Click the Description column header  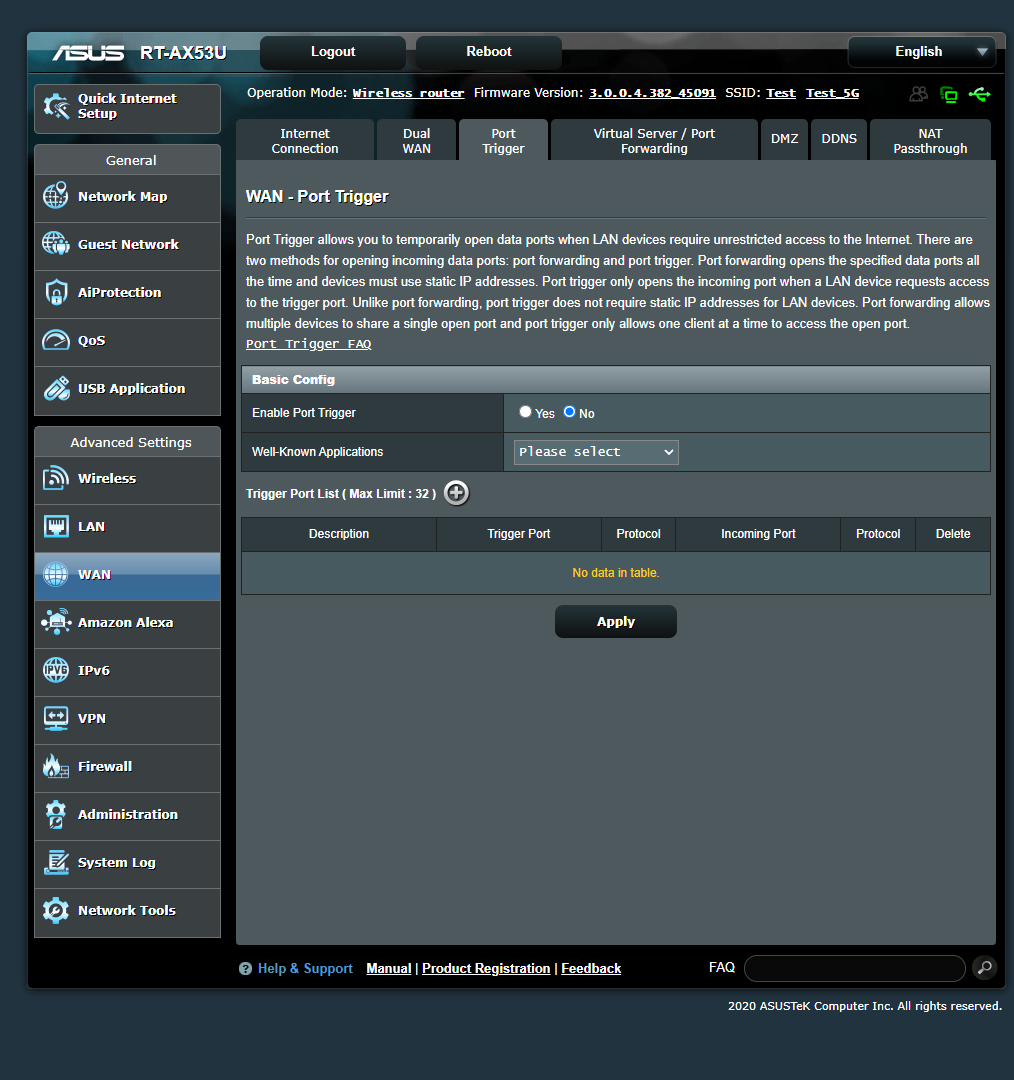339,534
